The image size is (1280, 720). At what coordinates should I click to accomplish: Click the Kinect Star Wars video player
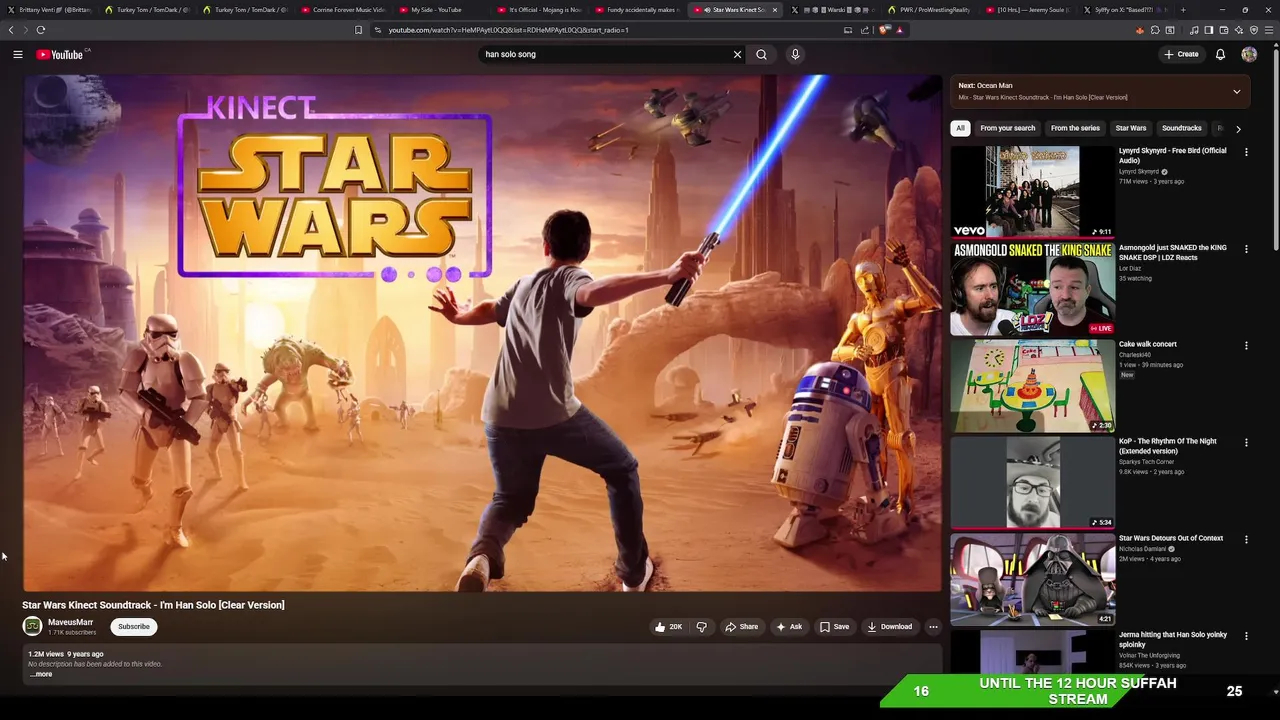(482, 333)
